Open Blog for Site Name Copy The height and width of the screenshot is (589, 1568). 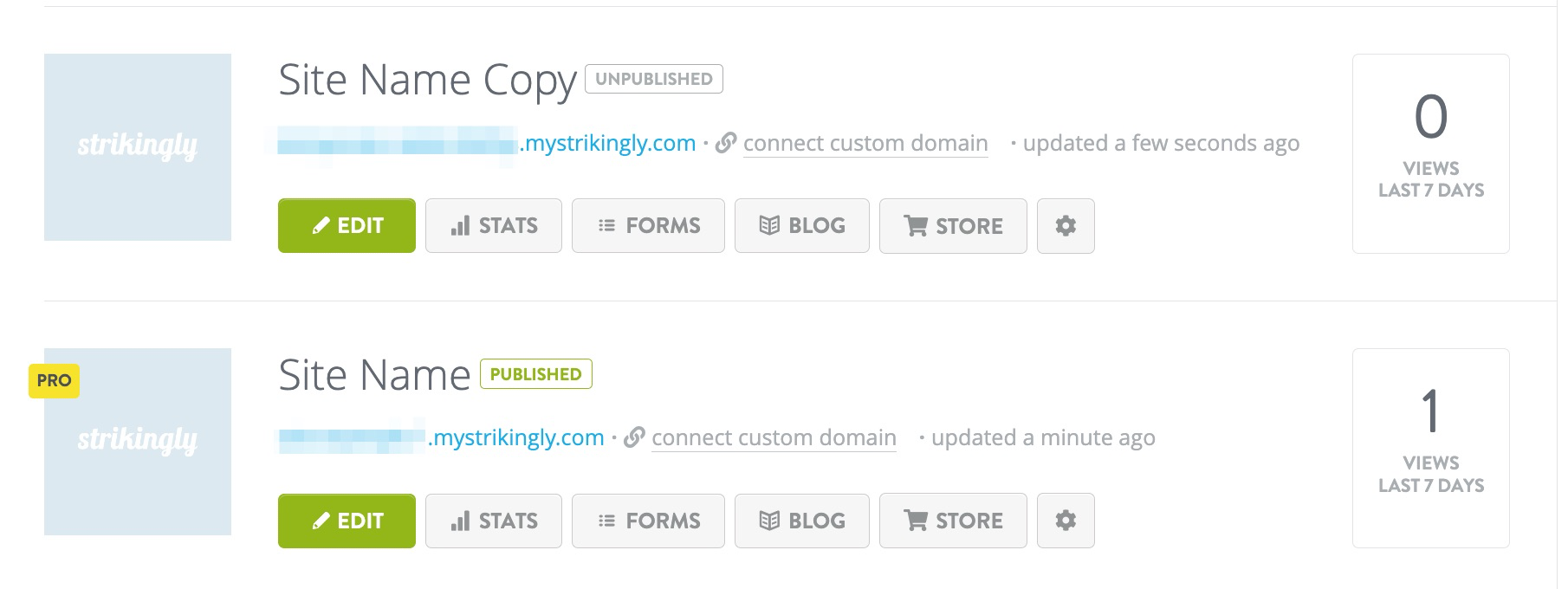(802, 226)
